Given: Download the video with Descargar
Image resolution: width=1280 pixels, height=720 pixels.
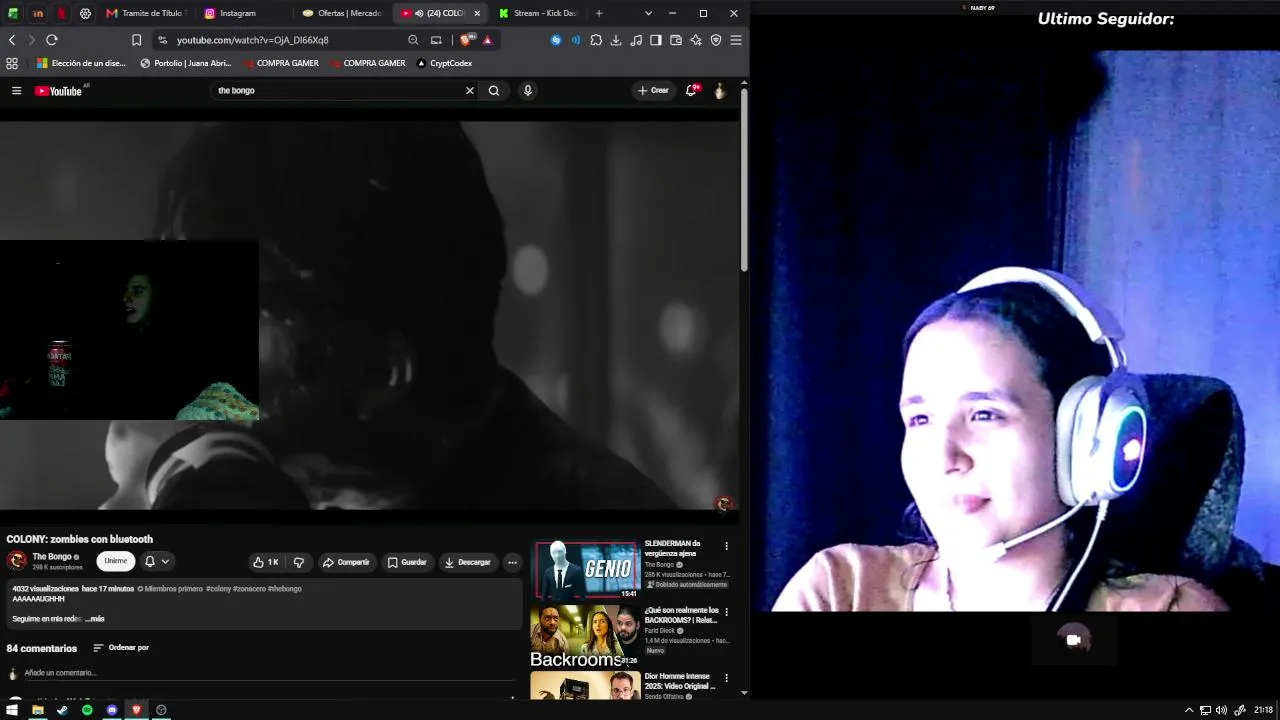Looking at the screenshot, I should 468,562.
